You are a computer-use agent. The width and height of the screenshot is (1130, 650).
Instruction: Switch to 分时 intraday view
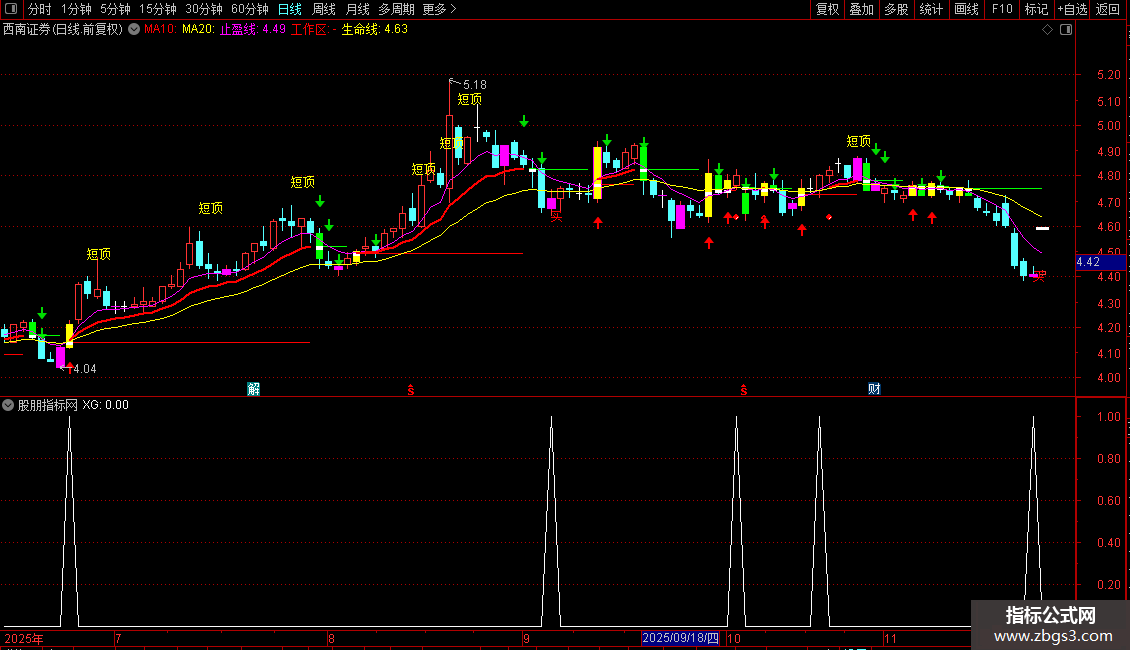point(40,9)
